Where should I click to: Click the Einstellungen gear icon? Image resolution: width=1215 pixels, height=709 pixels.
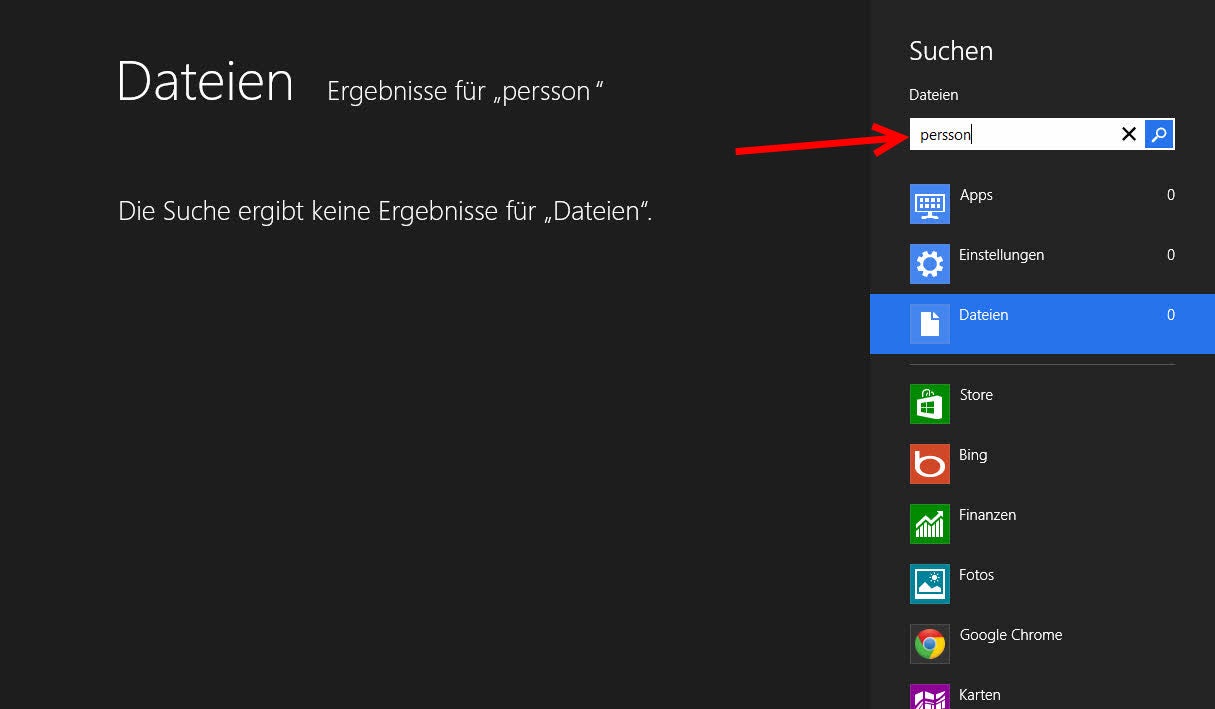coord(930,264)
